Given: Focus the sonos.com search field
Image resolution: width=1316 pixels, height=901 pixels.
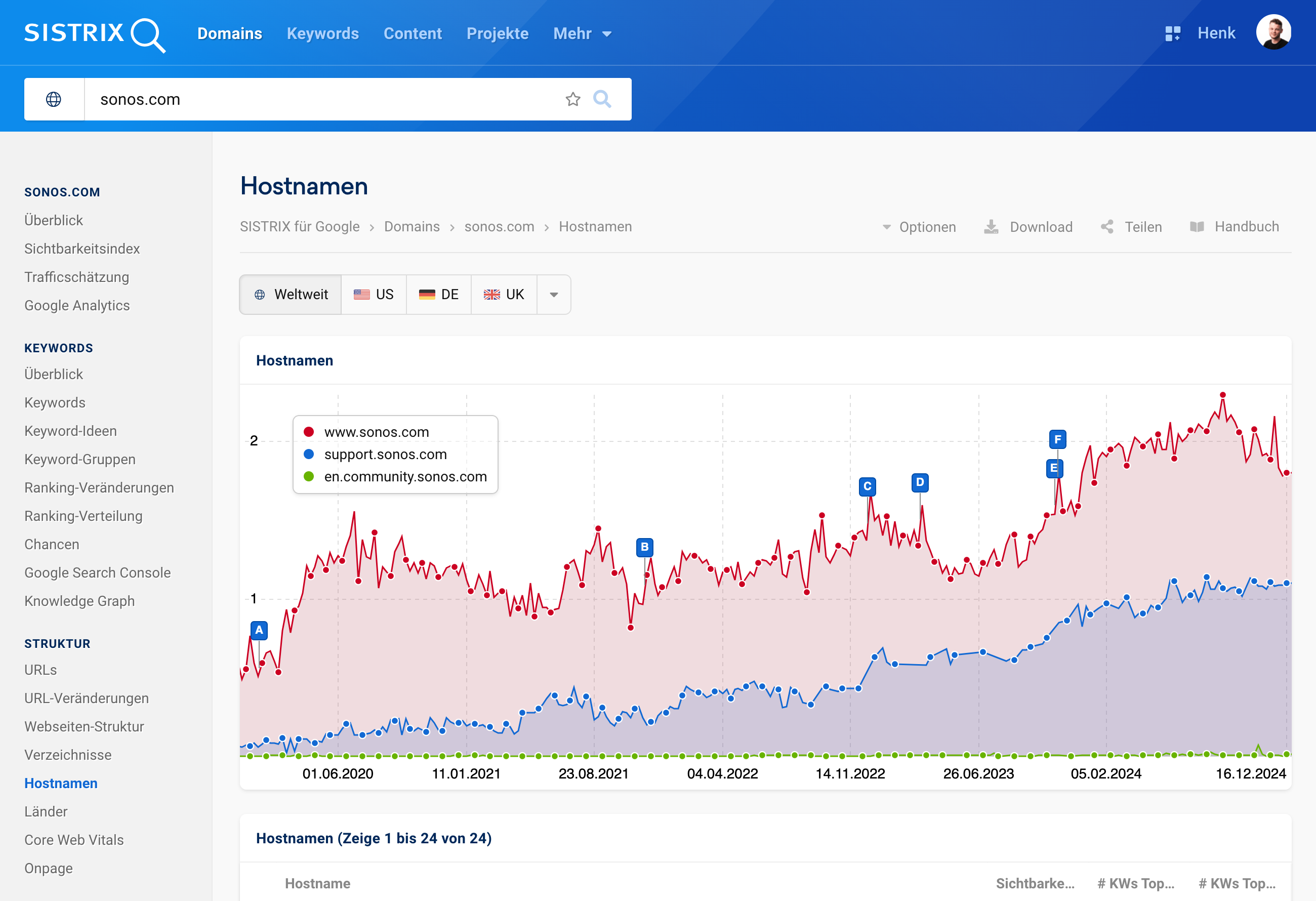Looking at the screenshot, I should click(323, 100).
